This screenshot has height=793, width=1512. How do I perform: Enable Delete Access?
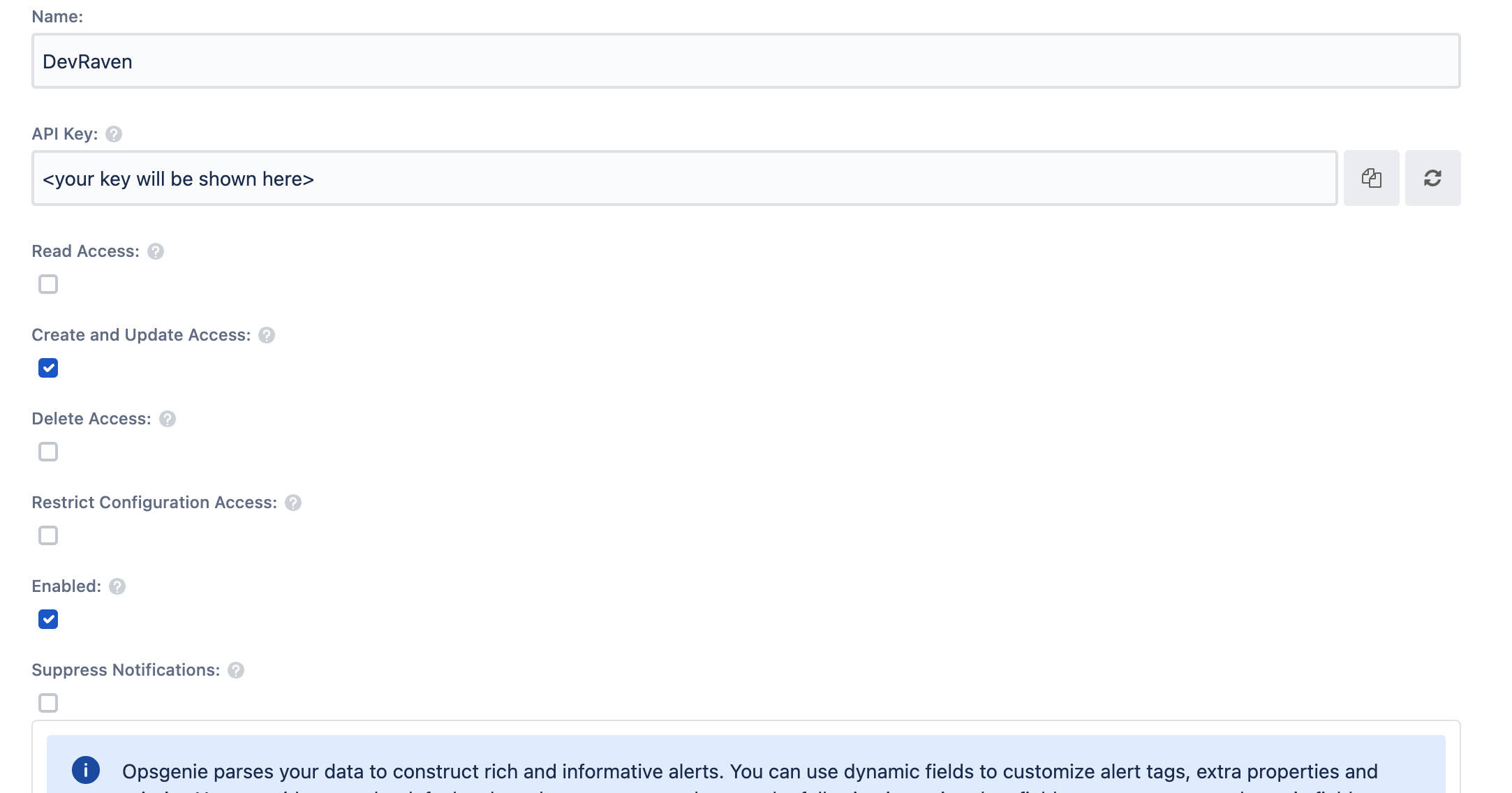pos(47,452)
